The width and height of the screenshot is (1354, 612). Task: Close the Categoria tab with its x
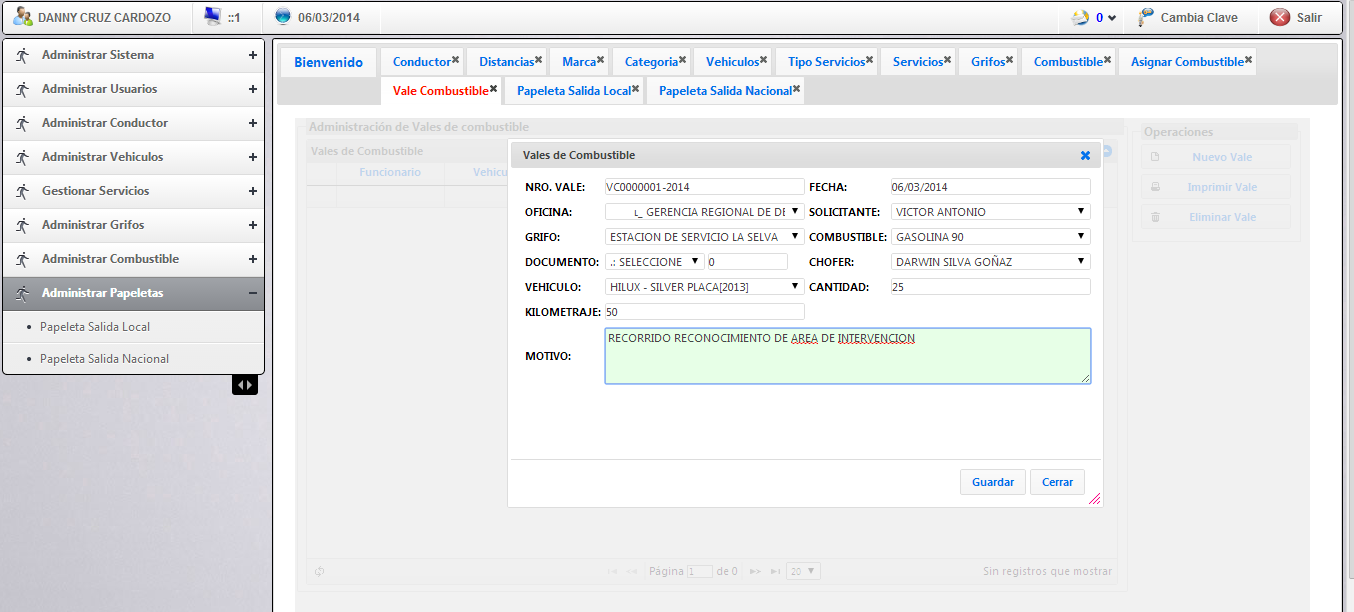pos(683,60)
